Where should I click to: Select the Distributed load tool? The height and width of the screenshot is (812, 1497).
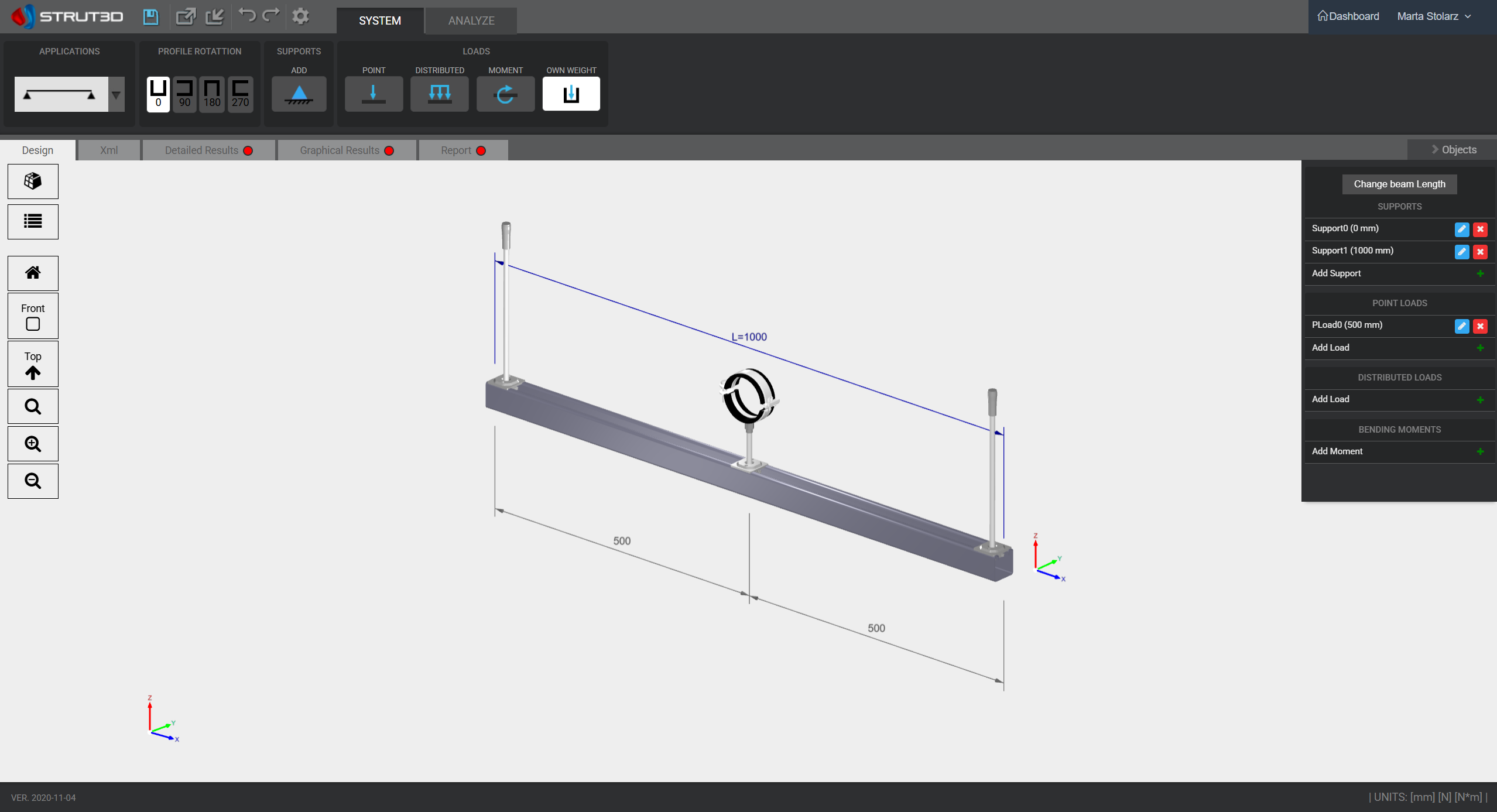pos(439,94)
